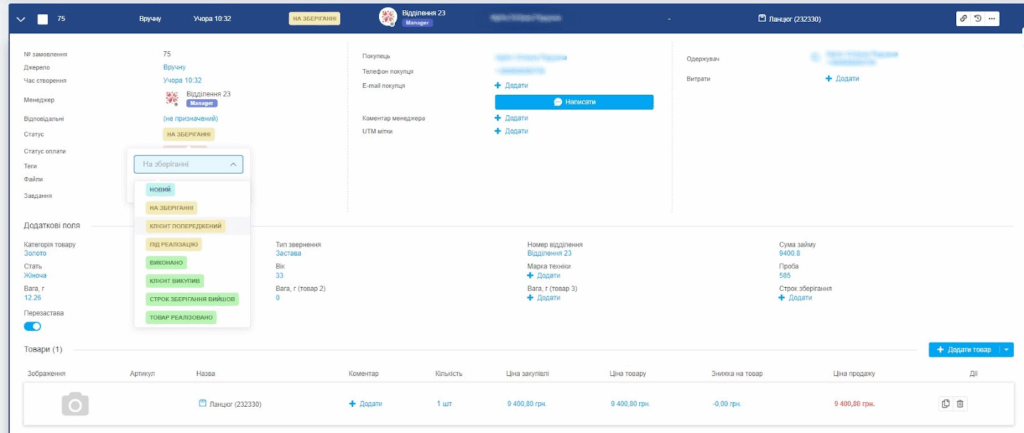
Task: Select the Клієнт попереджений status option
Action: point(185,226)
